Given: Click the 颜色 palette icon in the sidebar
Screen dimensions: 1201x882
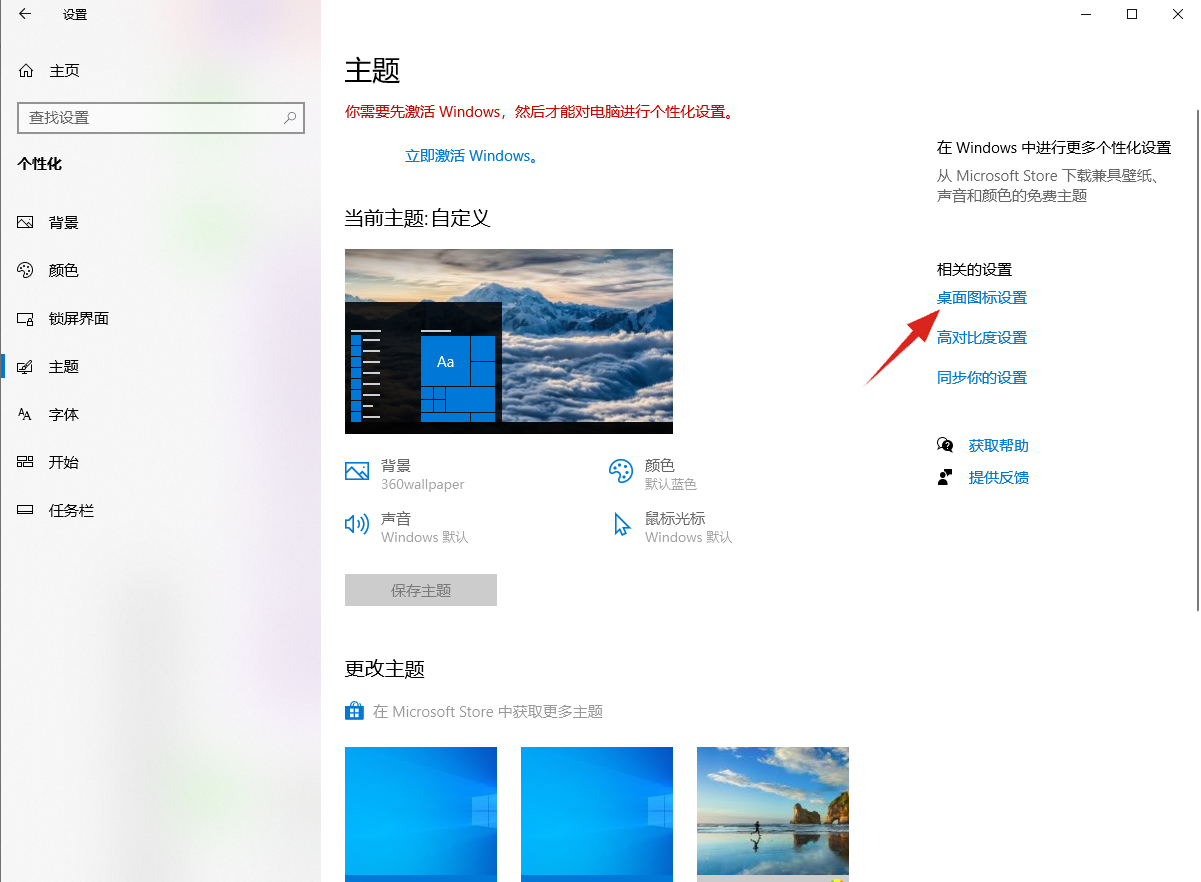Looking at the screenshot, I should pos(26,270).
